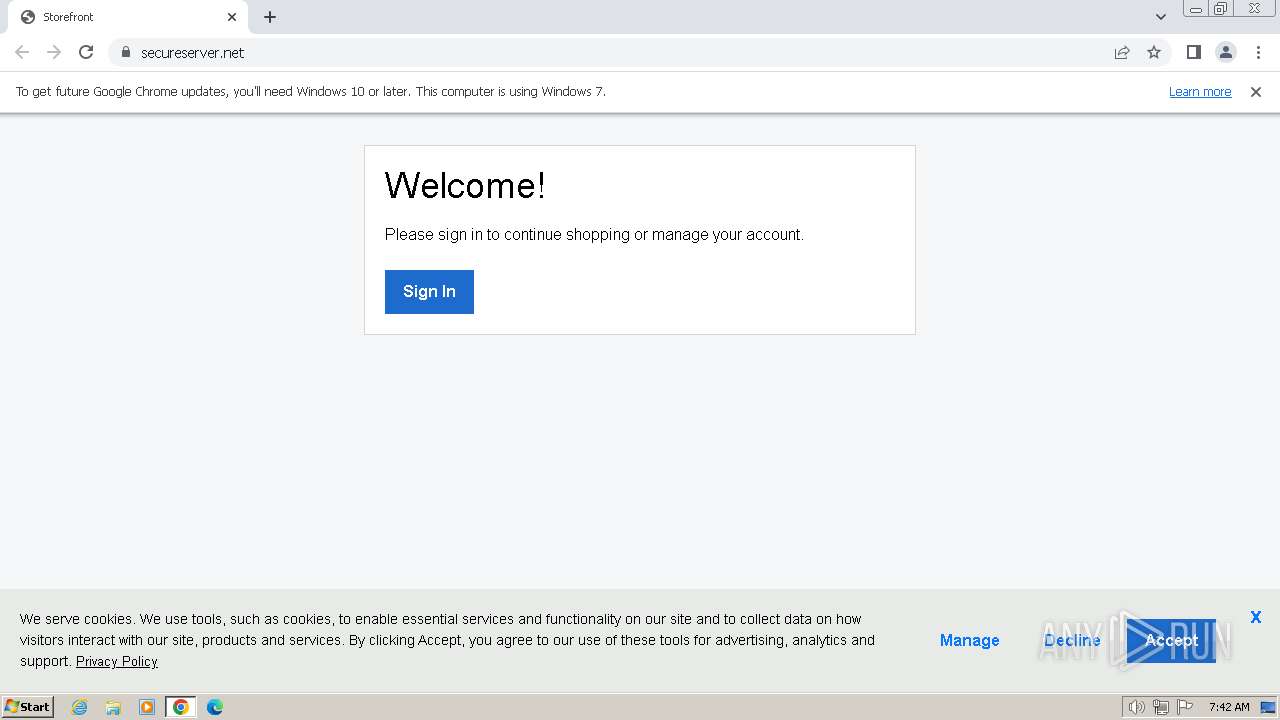Viewport: 1280px width, 720px height.
Task: Open the Chrome profile avatar
Action: point(1225,52)
